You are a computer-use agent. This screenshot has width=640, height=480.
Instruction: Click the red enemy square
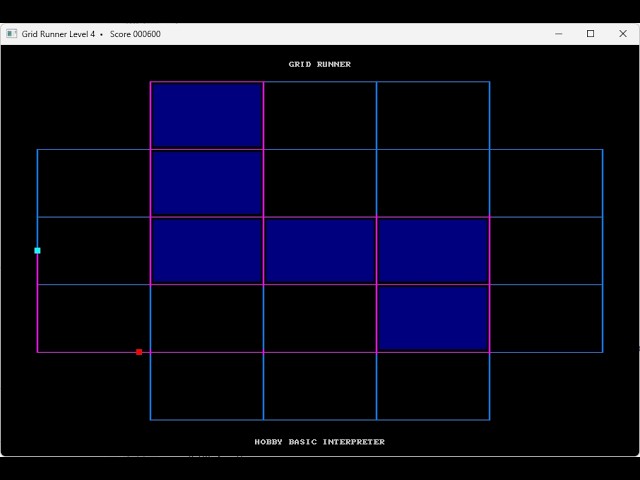(139, 352)
